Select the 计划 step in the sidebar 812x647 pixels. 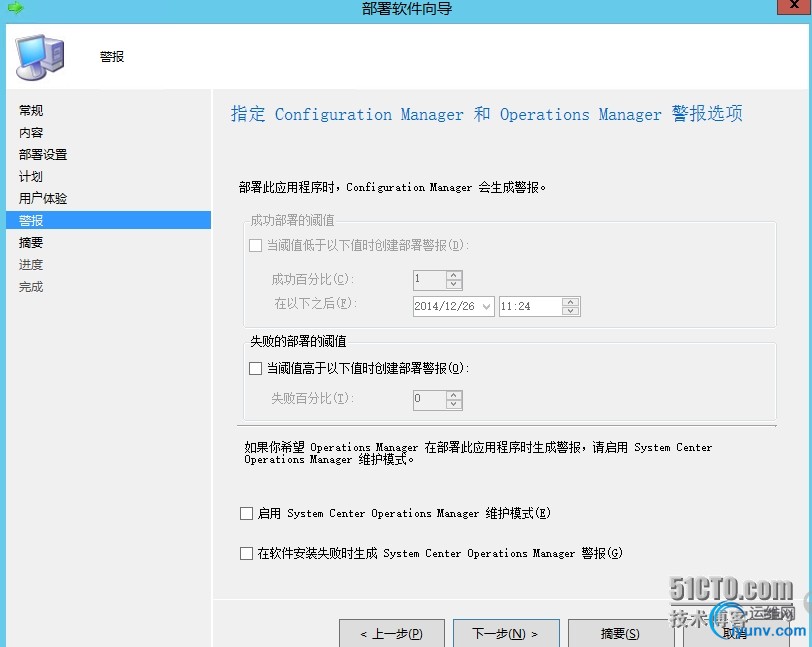[x=31, y=177]
